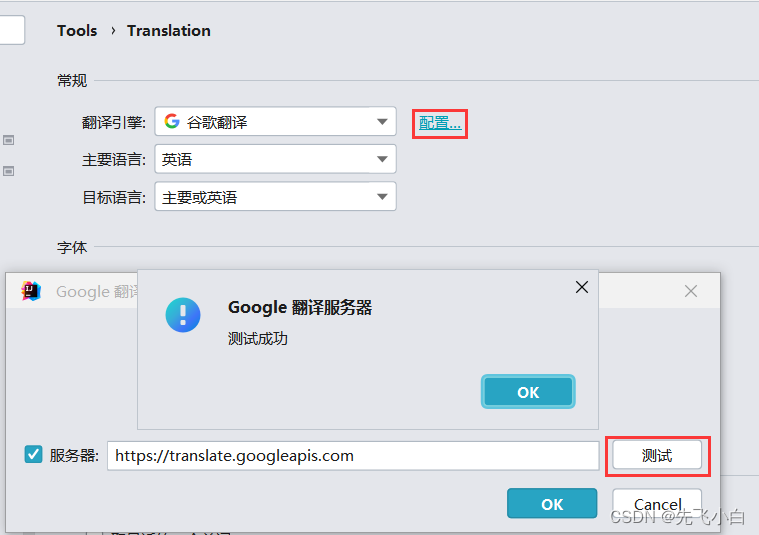Toggle the 服务器 checkbox

tap(33, 455)
